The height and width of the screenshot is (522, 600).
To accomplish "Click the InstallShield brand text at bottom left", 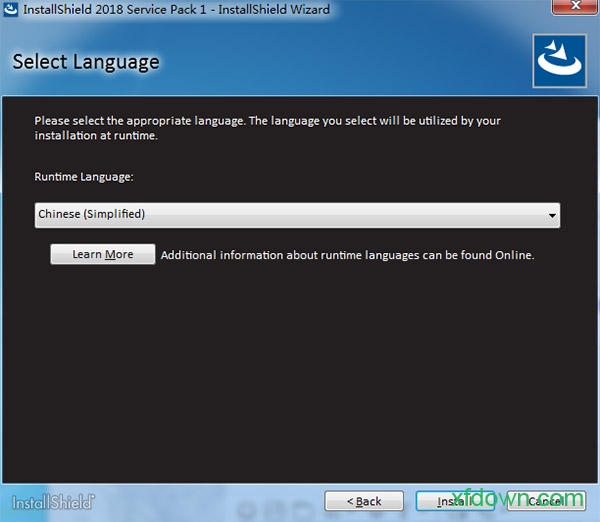I will pos(54,501).
